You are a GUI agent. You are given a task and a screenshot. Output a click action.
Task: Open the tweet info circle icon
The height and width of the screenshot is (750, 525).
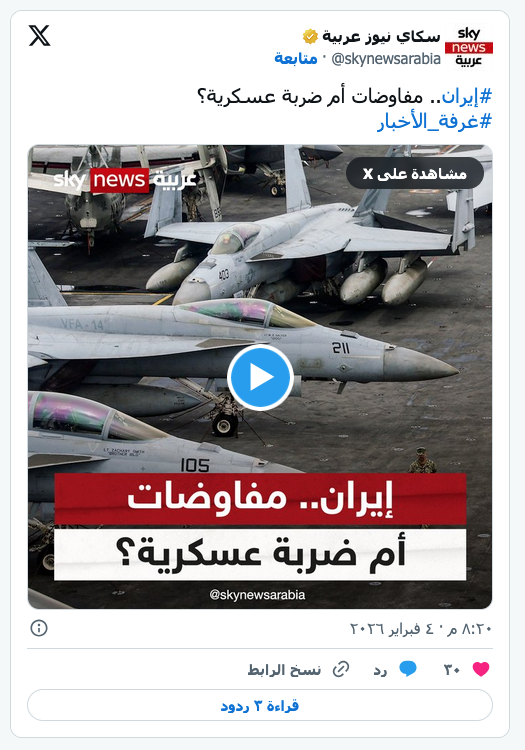pyautogui.click(x=39, y=628)
